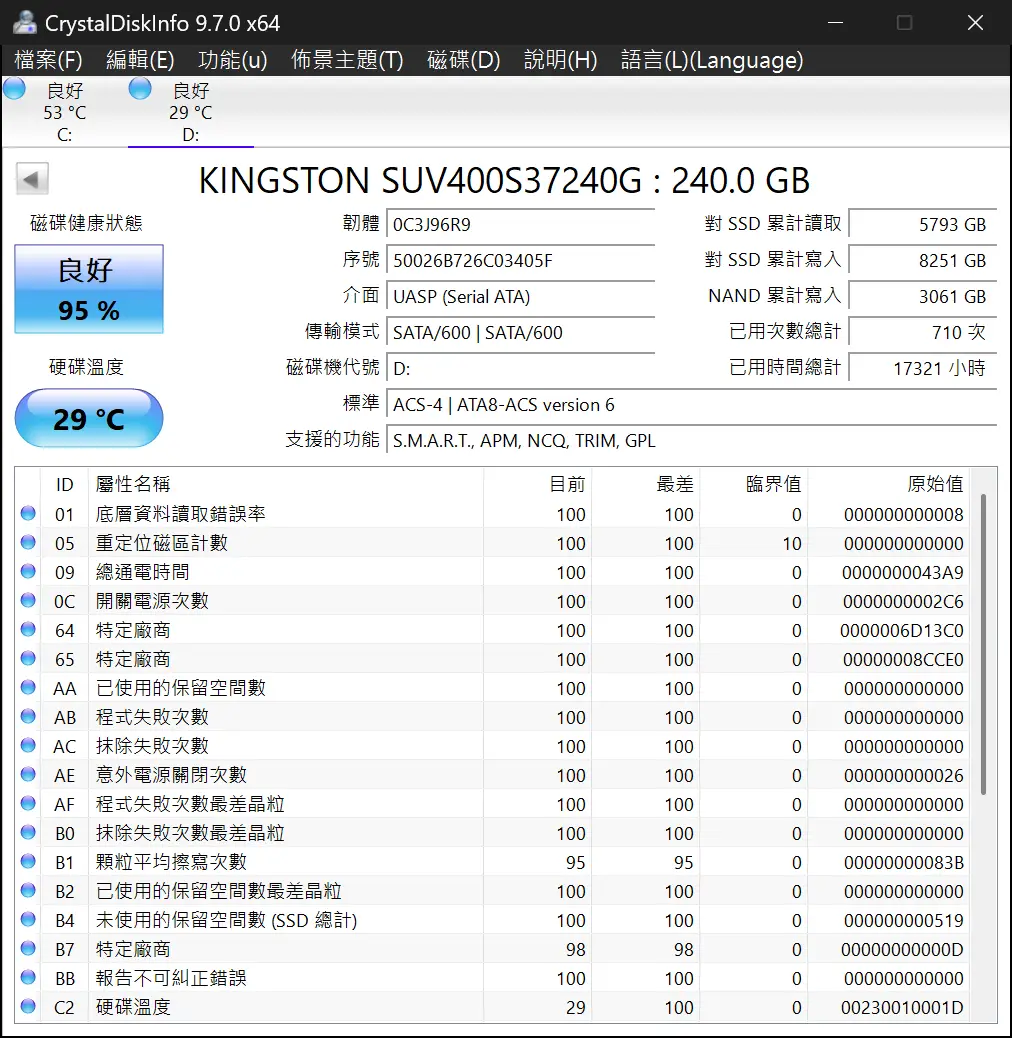Open the 說明(H) menu
Image resolution: width=1012 pixels, height=1038 pixels.
coord(561,60)
